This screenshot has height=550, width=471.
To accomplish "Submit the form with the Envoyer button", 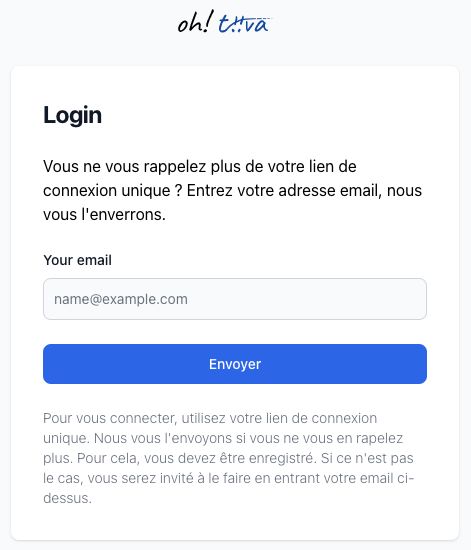I will click(235, 364).
